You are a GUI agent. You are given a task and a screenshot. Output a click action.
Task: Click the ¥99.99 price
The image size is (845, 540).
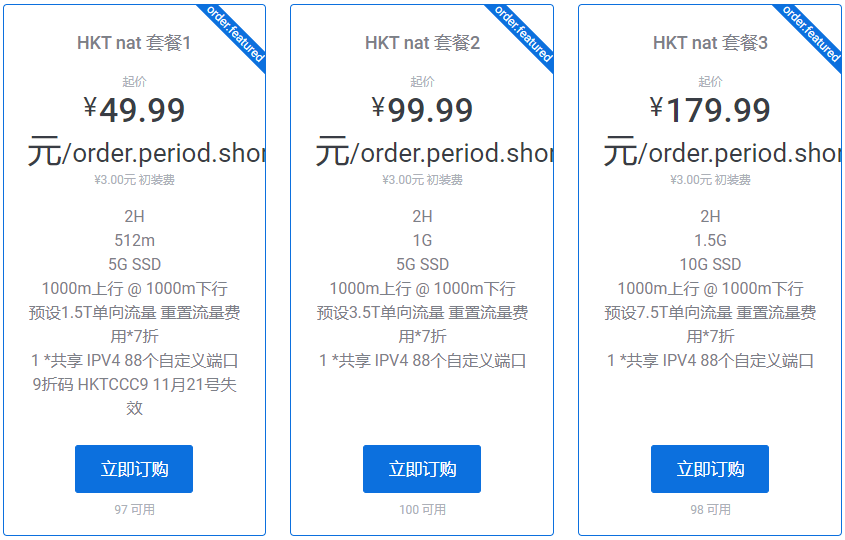tap(422, 109)
